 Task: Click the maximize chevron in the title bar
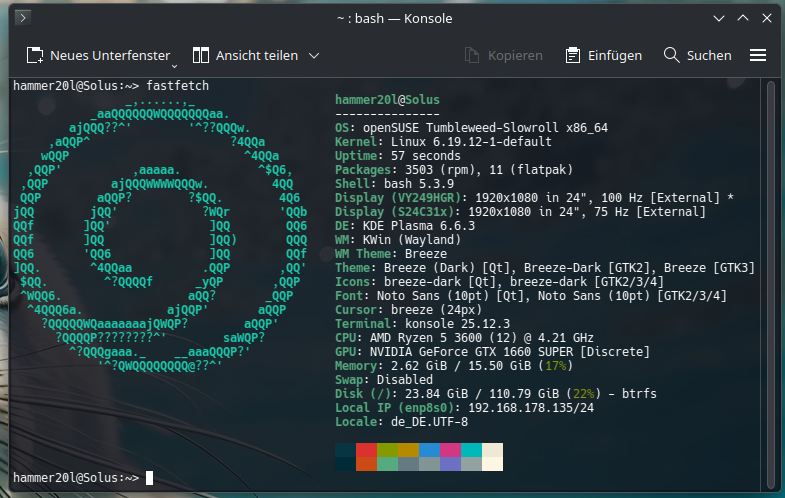pos(743,18)
